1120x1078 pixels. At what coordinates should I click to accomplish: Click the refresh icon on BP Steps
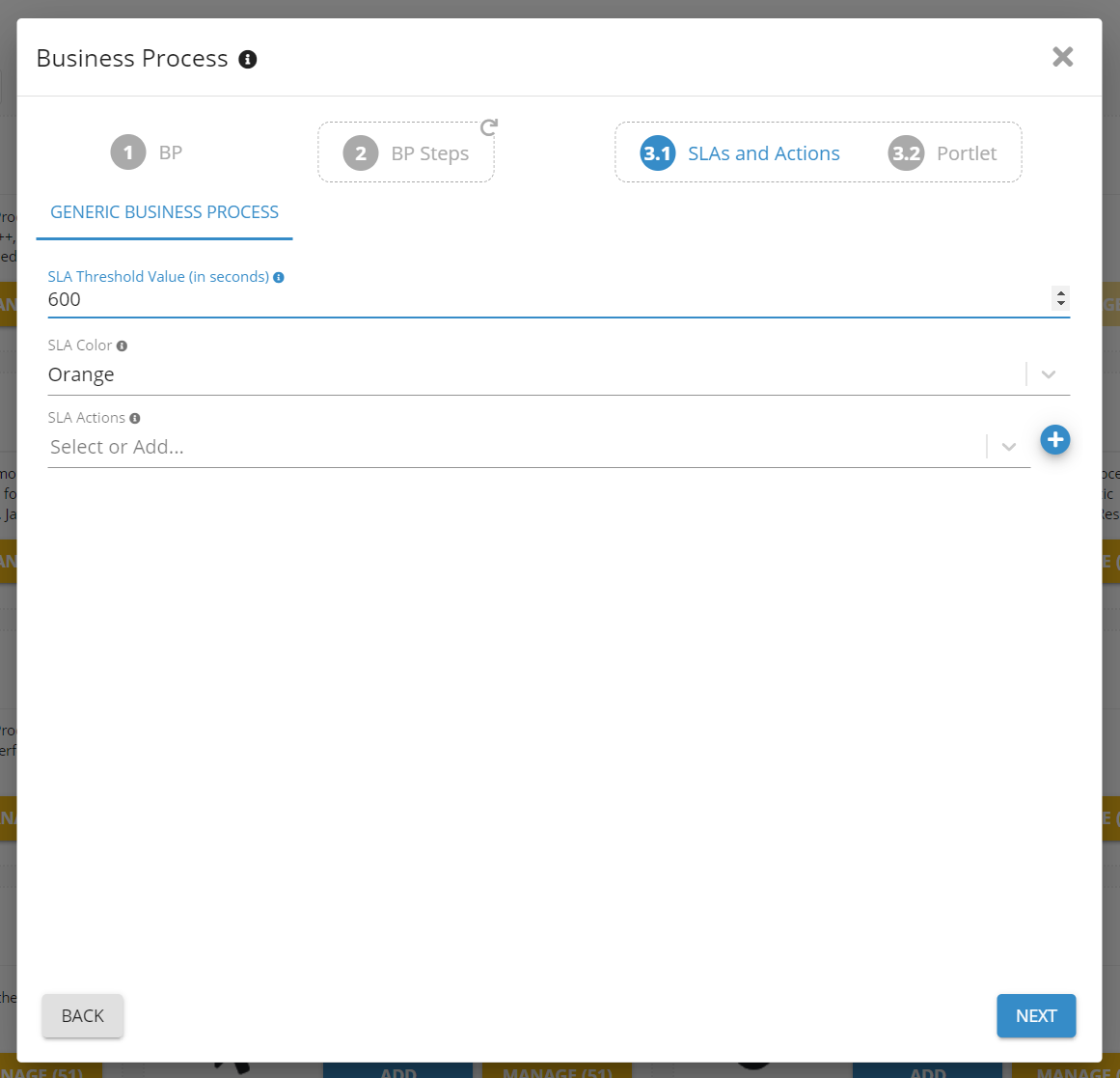click(489, 127)
